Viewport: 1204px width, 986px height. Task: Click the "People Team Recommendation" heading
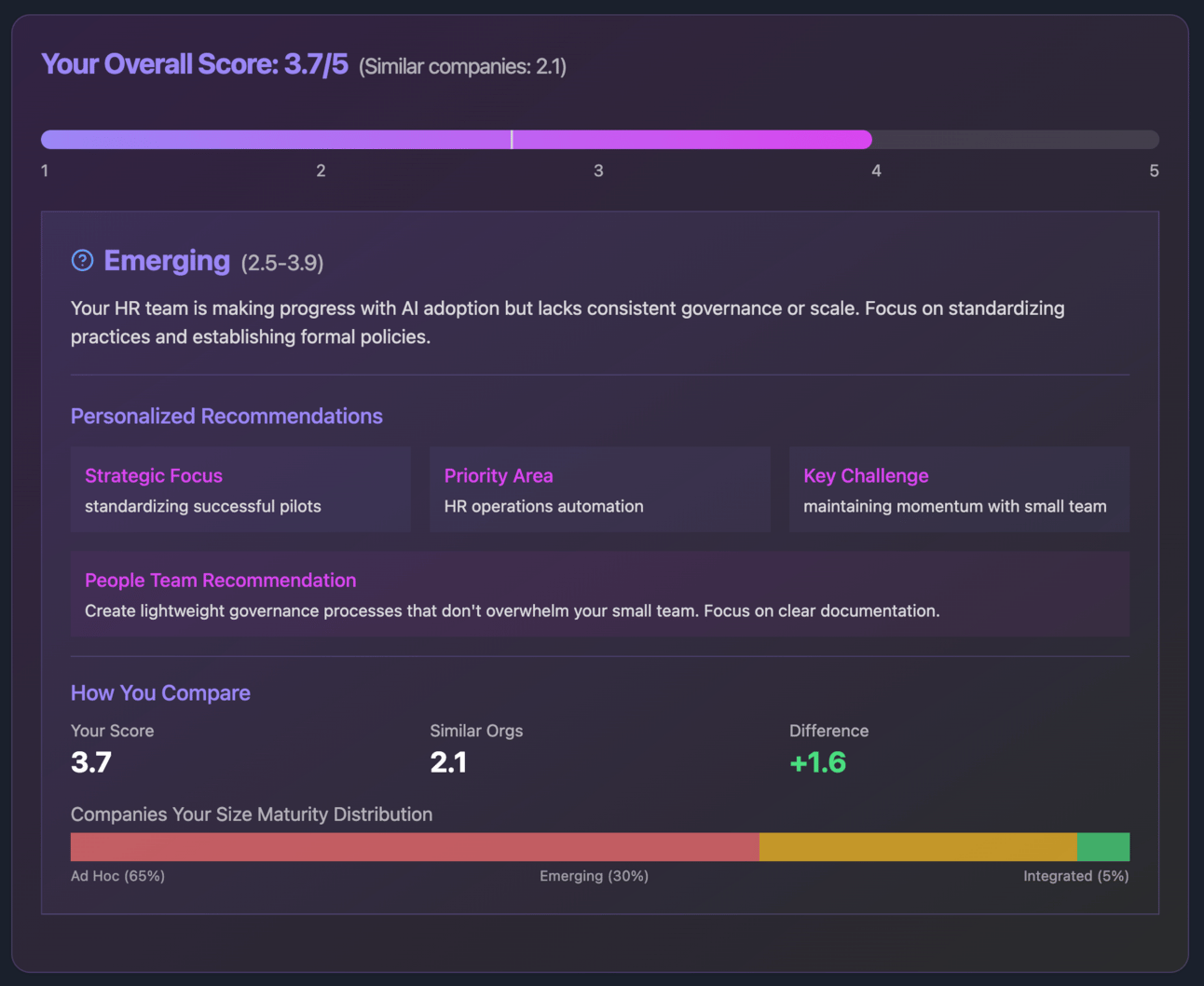tap(221, 580)
